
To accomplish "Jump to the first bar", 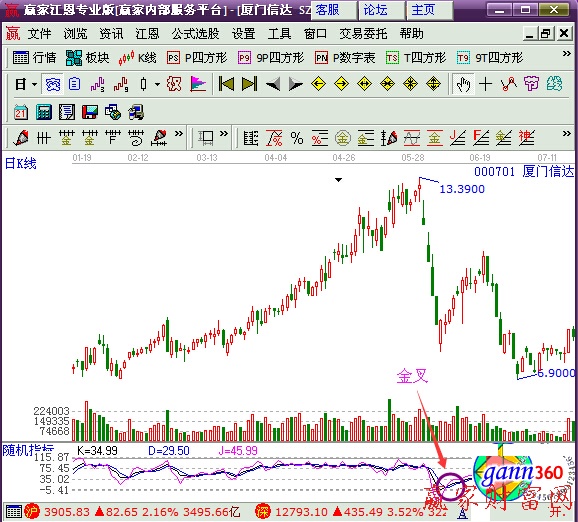I will pos(226,84).
